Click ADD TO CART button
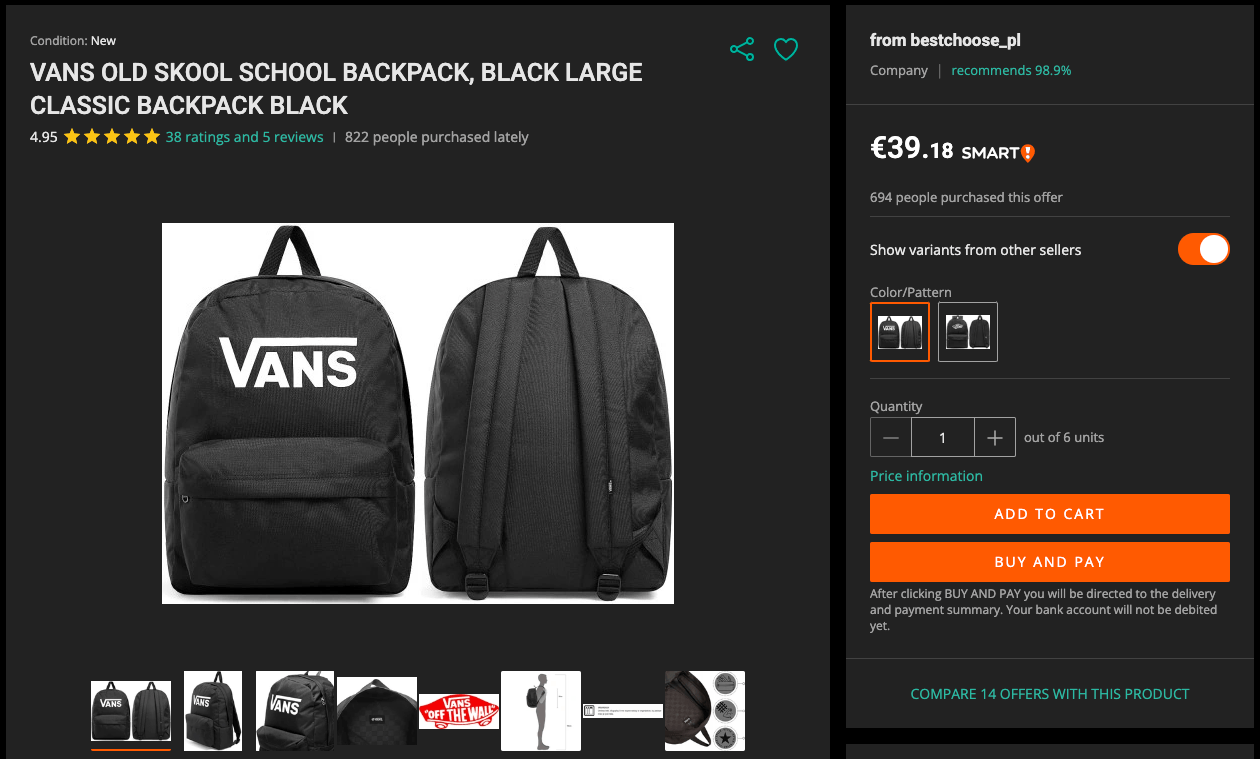Viewport: 1260px width, 759px height. pos(1049,514)
